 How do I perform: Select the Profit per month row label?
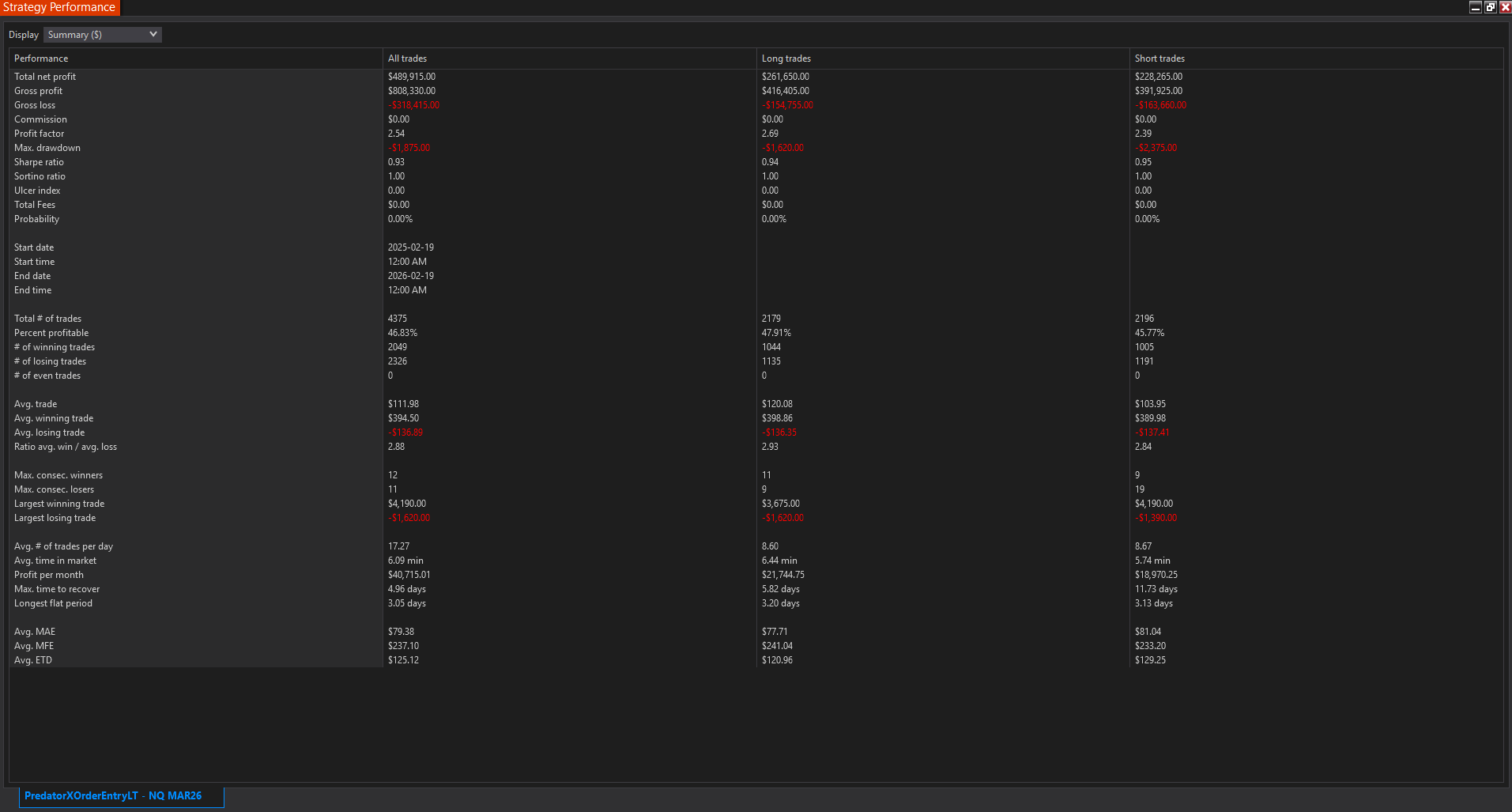click(48, 575)
